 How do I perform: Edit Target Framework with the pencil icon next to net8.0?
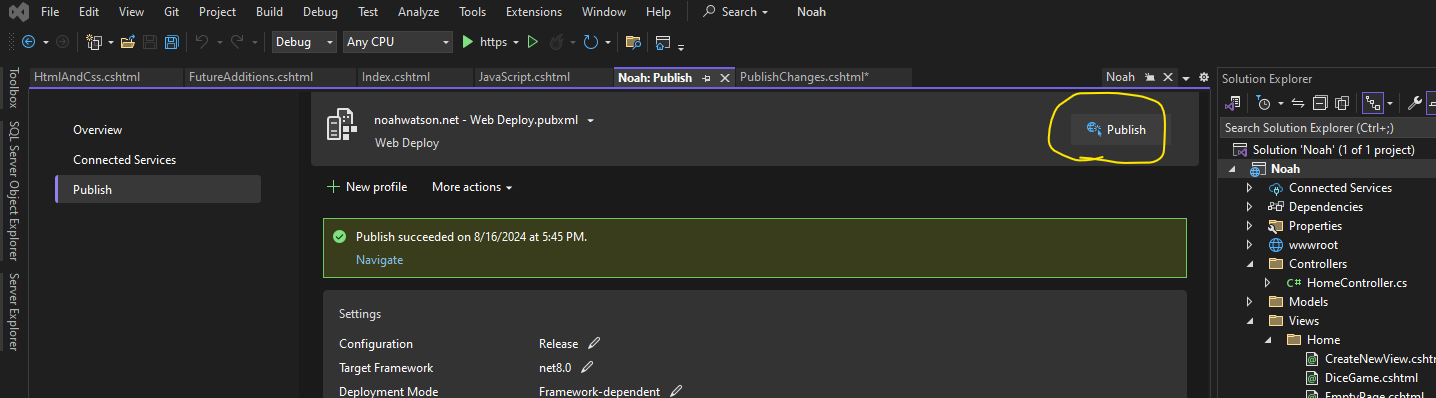pyautogui.click(x=587, y=367)
